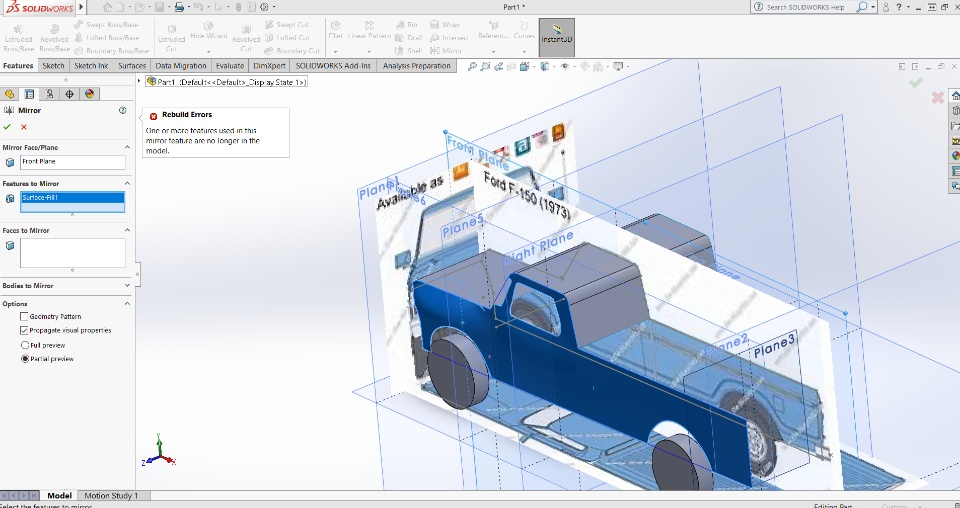Expand the Bodies to Mirror section
Screen dimensions: 960x508
click(x=127, y=285)
